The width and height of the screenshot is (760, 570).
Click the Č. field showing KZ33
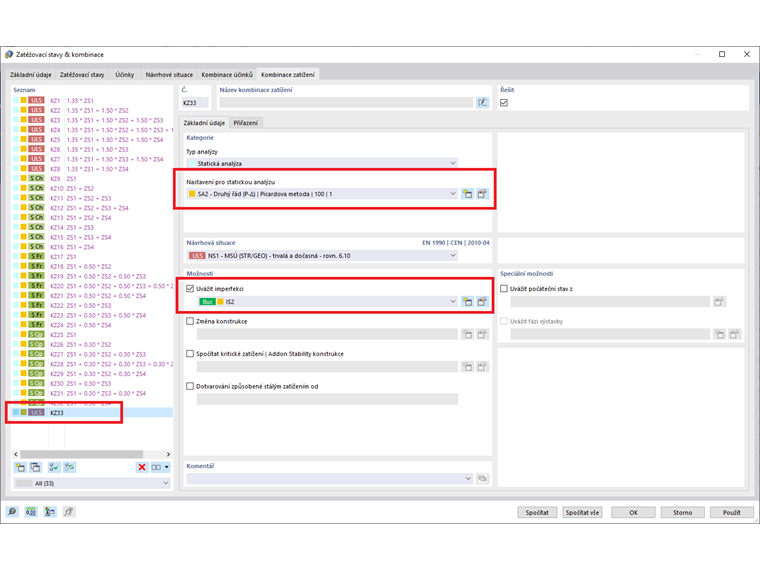click(x=195, y=102)
